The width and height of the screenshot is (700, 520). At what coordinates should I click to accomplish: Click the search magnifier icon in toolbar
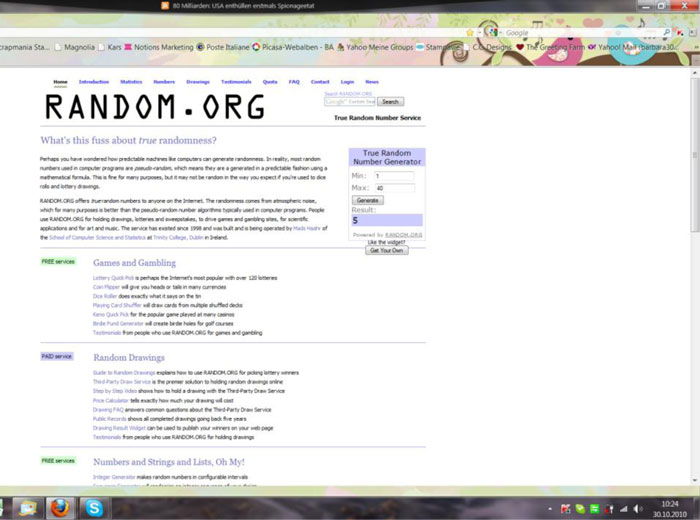pyautogui.click(x=666, y=32)
